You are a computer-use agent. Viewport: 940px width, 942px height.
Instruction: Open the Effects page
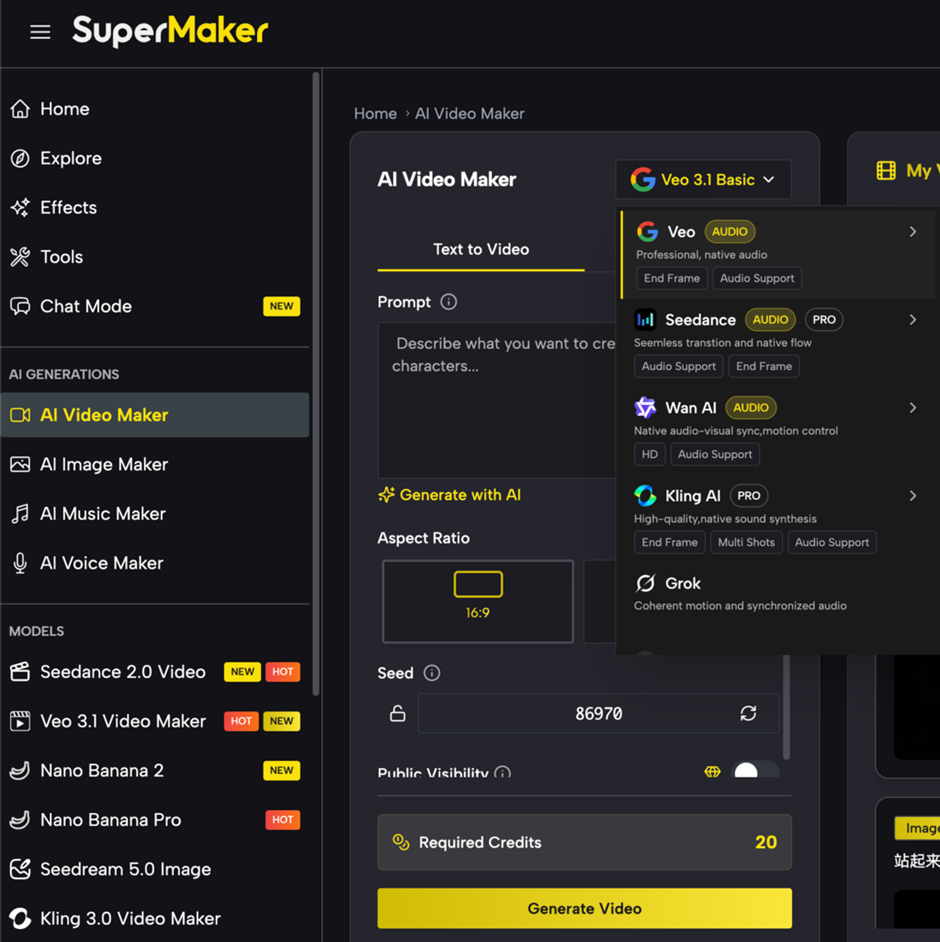click(70, 207)
